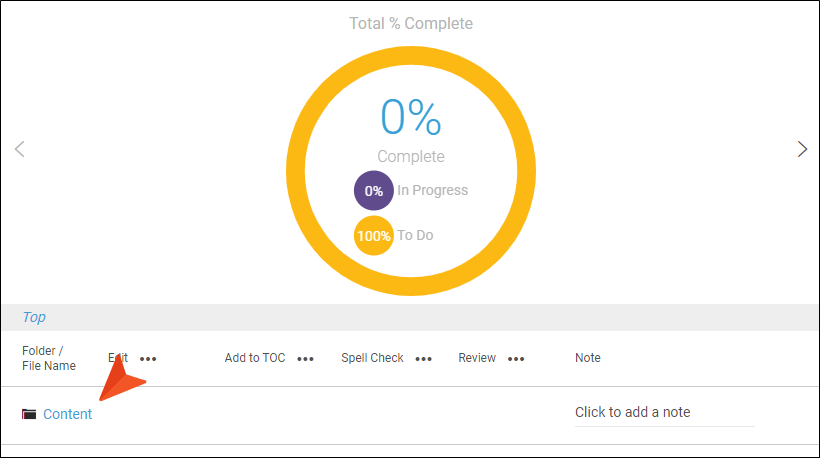
Task: Go to previous chart with left arrow
Action: click(20, 149)
